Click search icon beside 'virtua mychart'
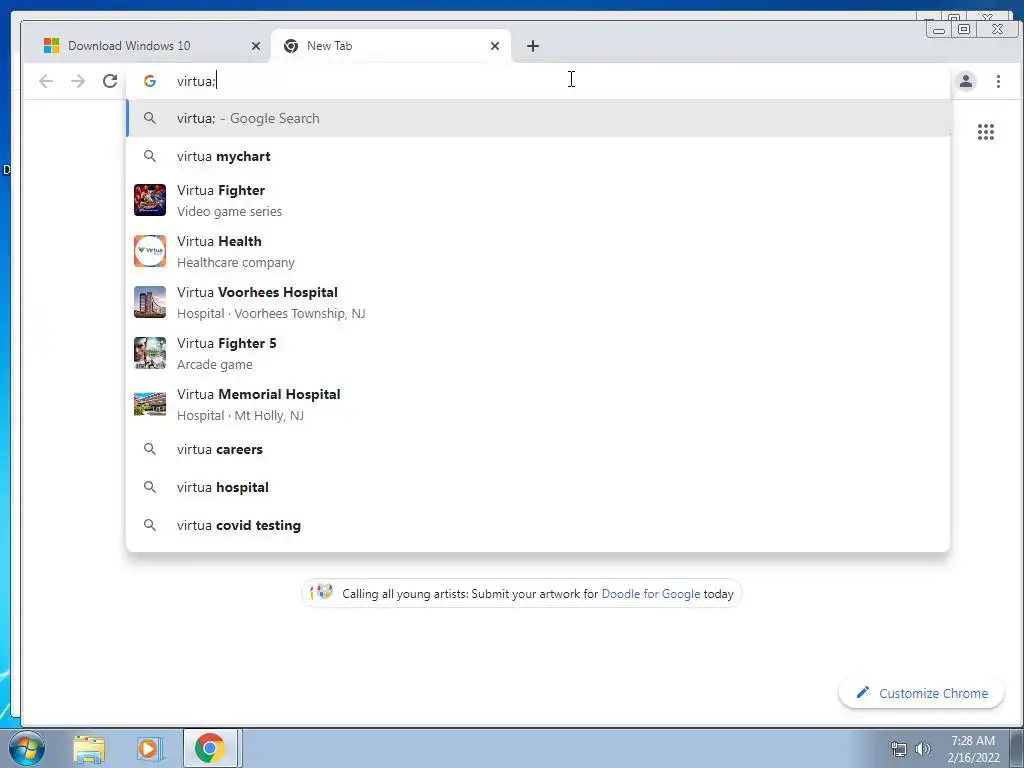The image size is (1024, 768). click(x=150, y=156)
